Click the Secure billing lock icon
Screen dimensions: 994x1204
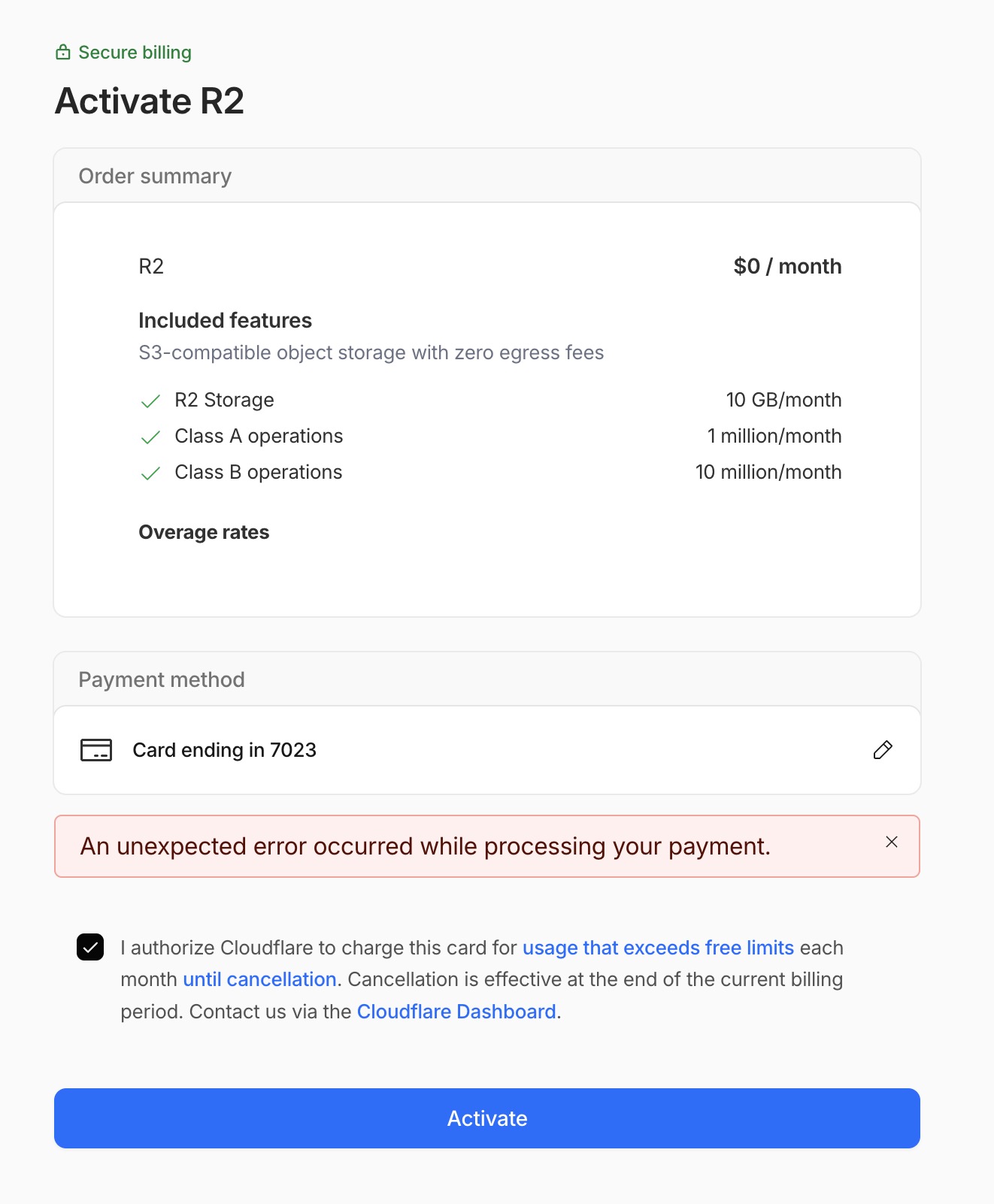click(63, 53)
